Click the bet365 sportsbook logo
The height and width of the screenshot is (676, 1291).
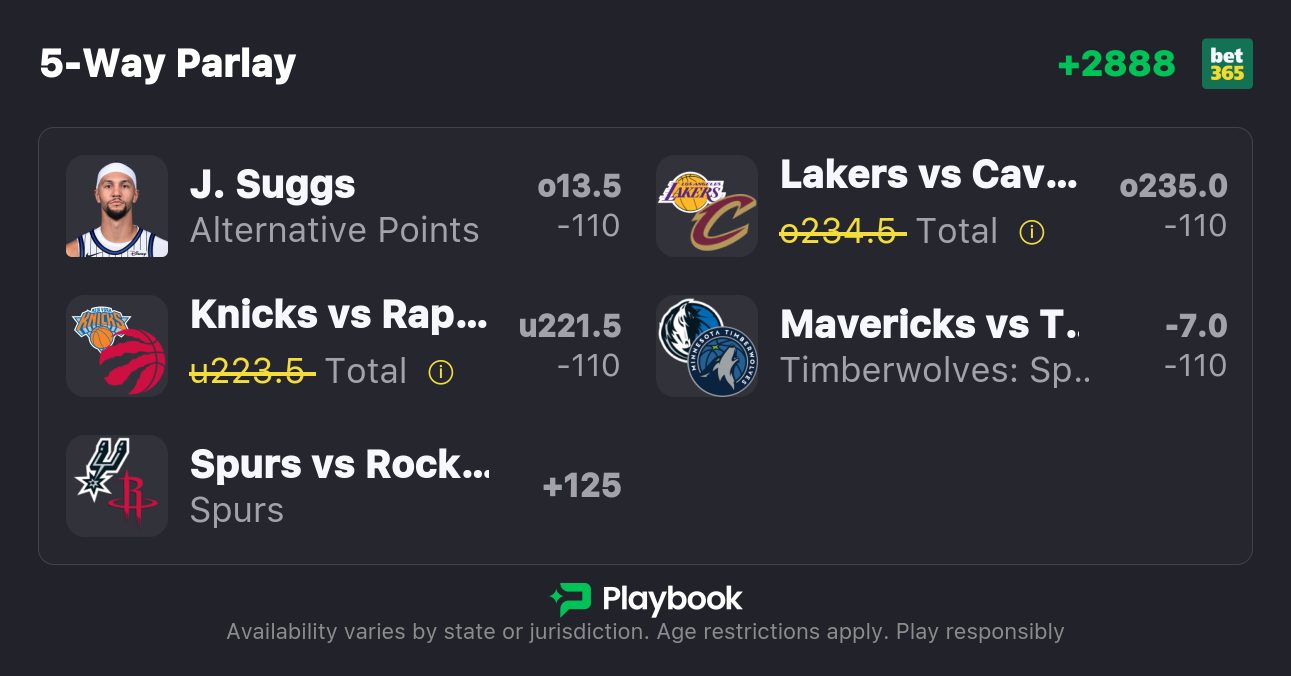pyautogui.click(x=1227, y=64)
